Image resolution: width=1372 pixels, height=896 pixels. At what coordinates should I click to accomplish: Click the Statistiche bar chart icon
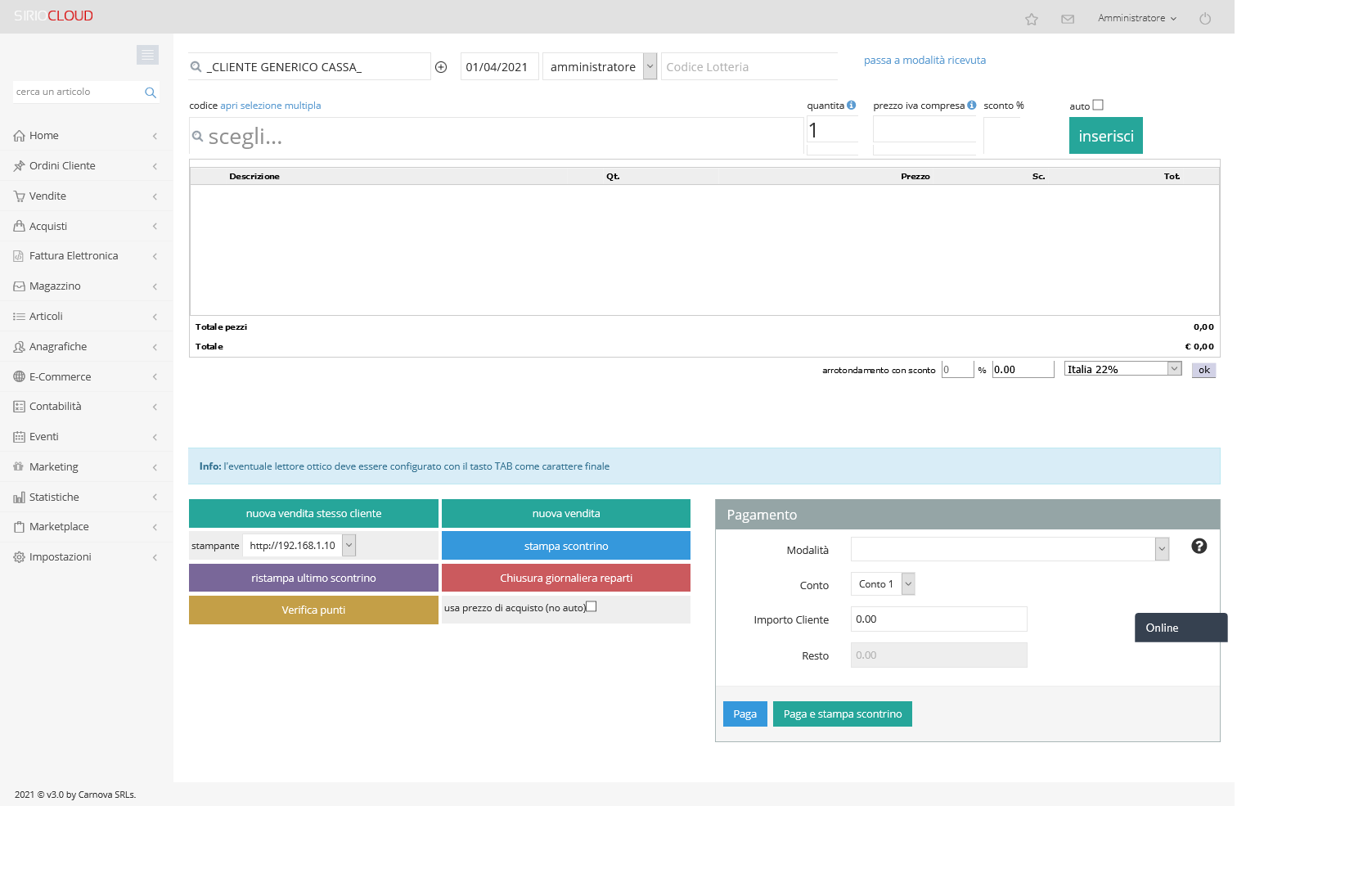click(19, 498)
